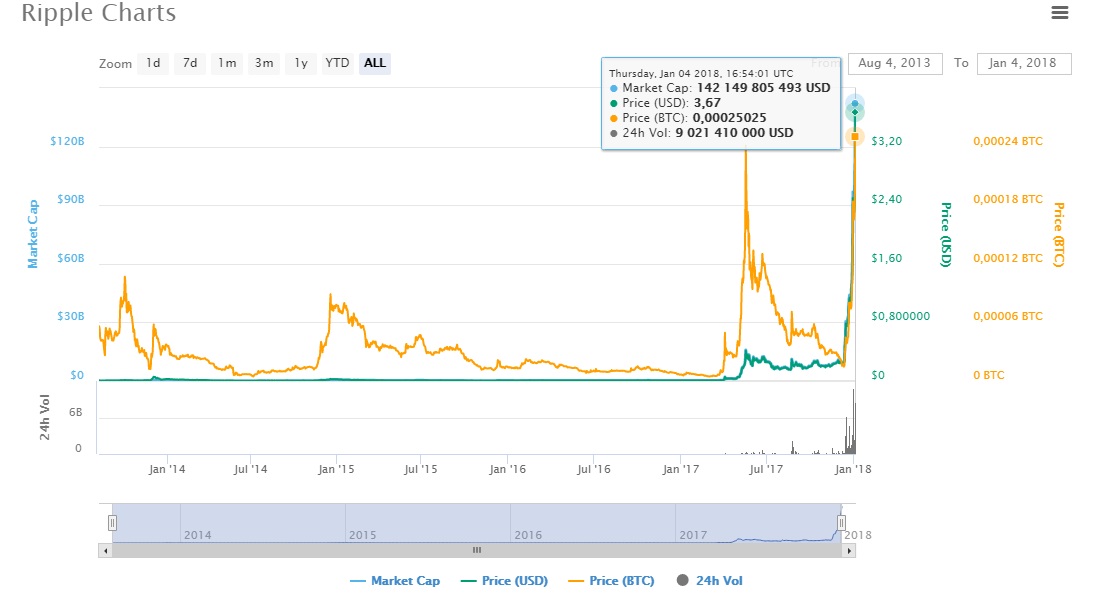1101x594 pixels.
Task: Open the chart hamburger menu
Action: click(x=1060, y=13)
